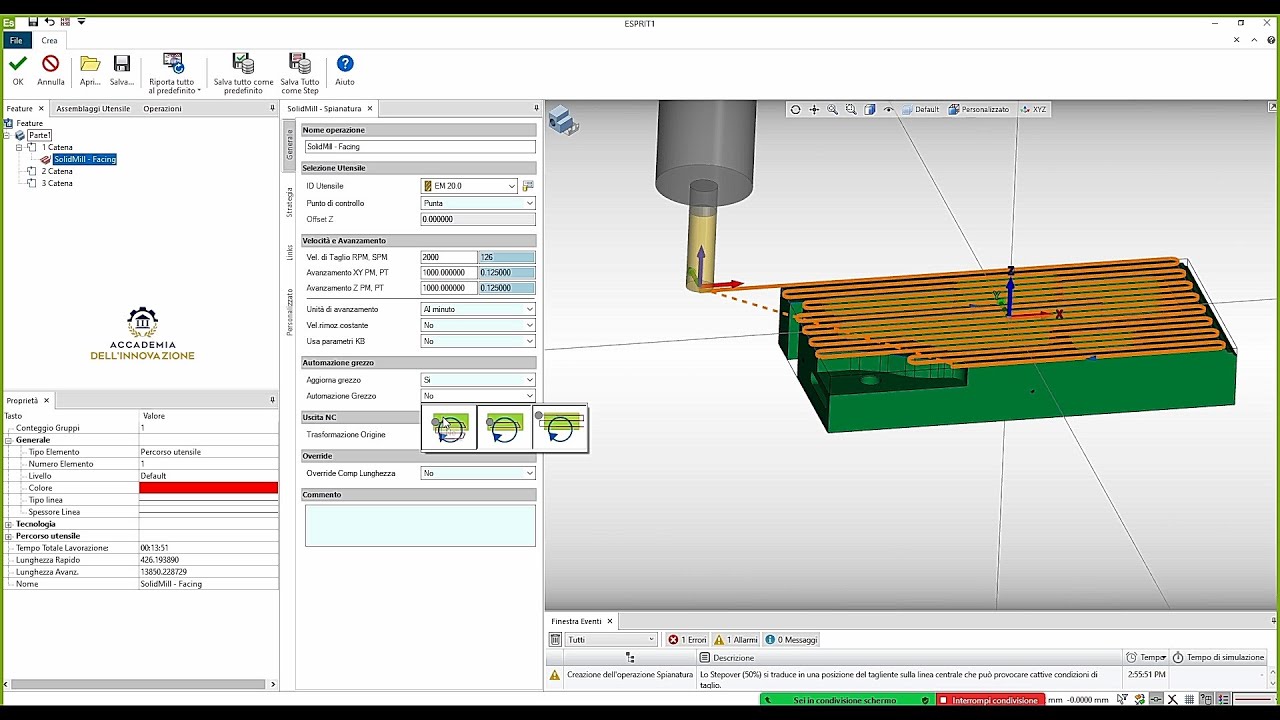Click the Annulla cancel icon
This screenshot has height=720, width=1280.
point(50,64)
